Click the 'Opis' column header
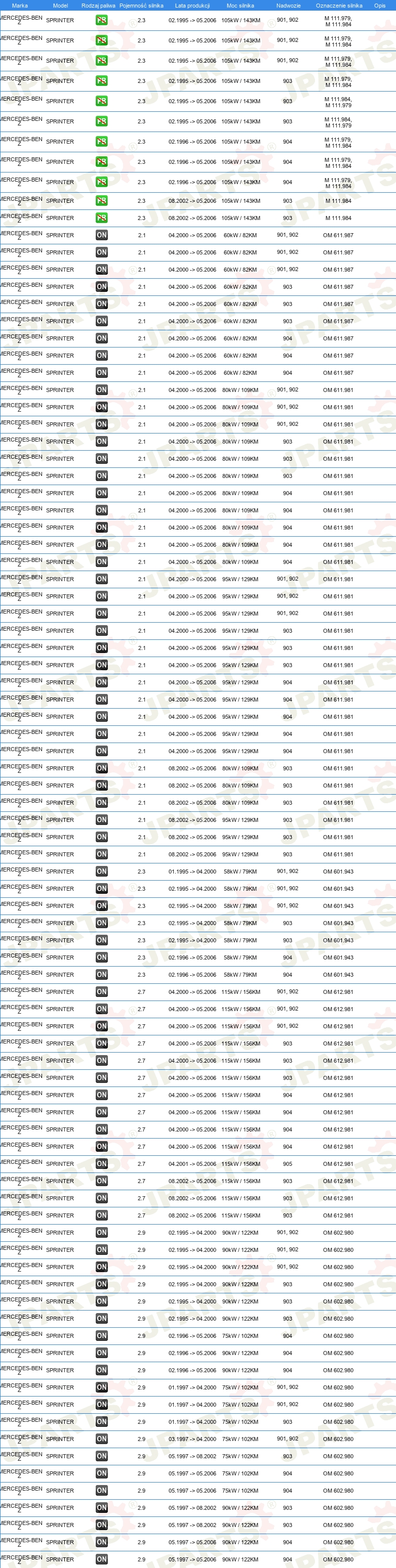 (x=380, y=6)
